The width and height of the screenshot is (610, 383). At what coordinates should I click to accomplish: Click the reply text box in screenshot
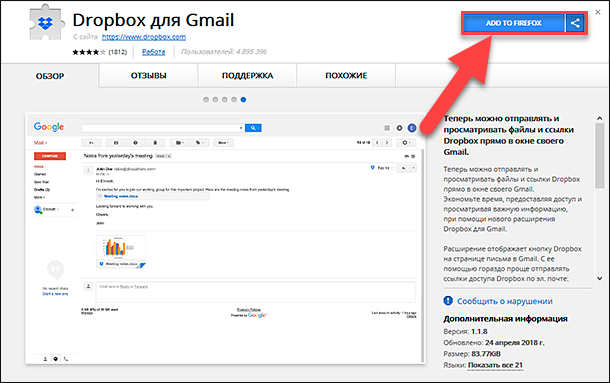(x=256, y=292)
